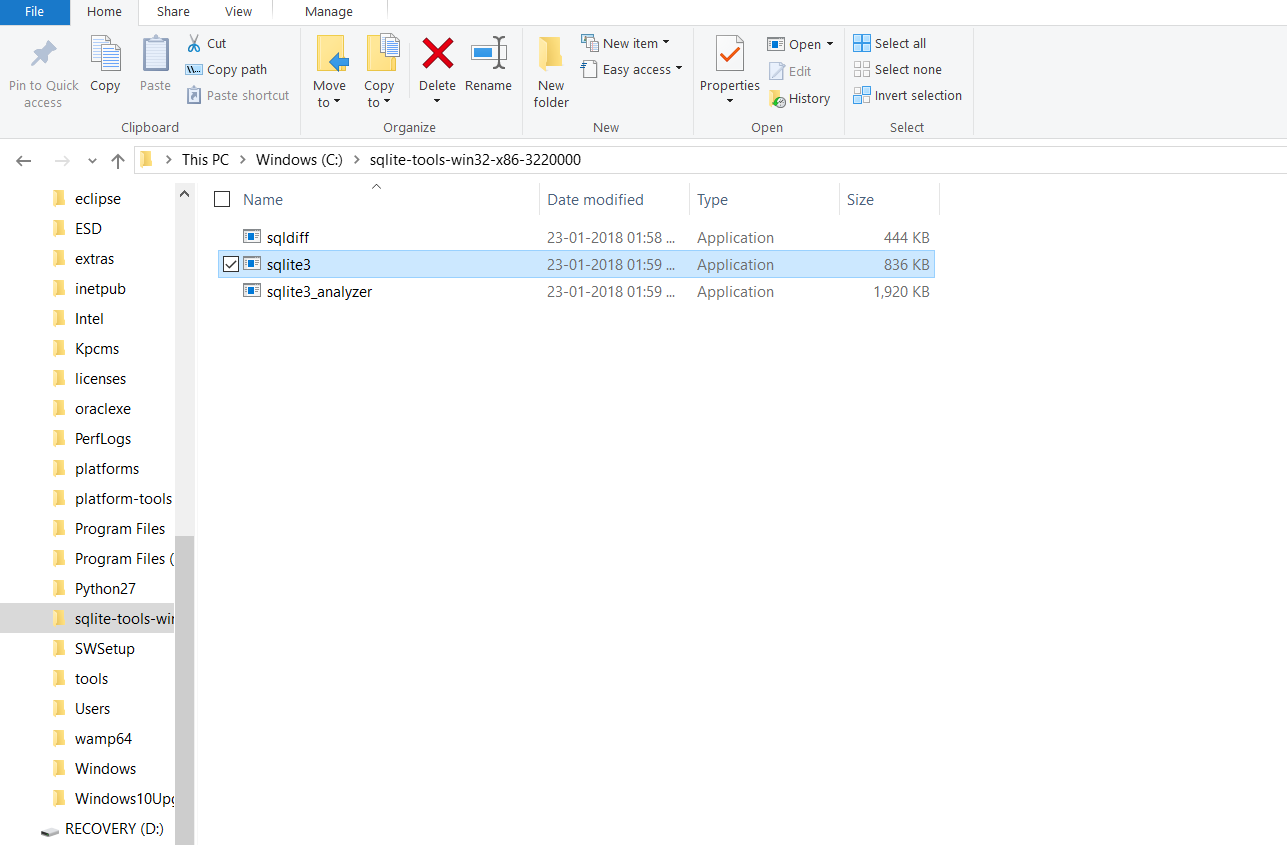1287x845 pixels.
Task: Click the sqldiff file name
Action: pyautogui.click(x=288, y=237)
